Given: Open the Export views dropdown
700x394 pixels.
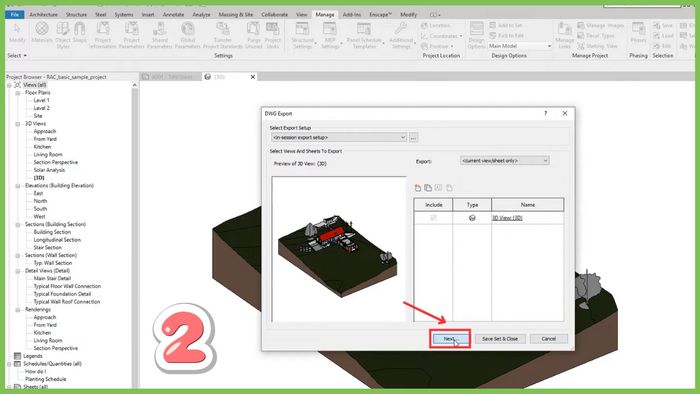Looking at the screenshot, I should point(504,160).
